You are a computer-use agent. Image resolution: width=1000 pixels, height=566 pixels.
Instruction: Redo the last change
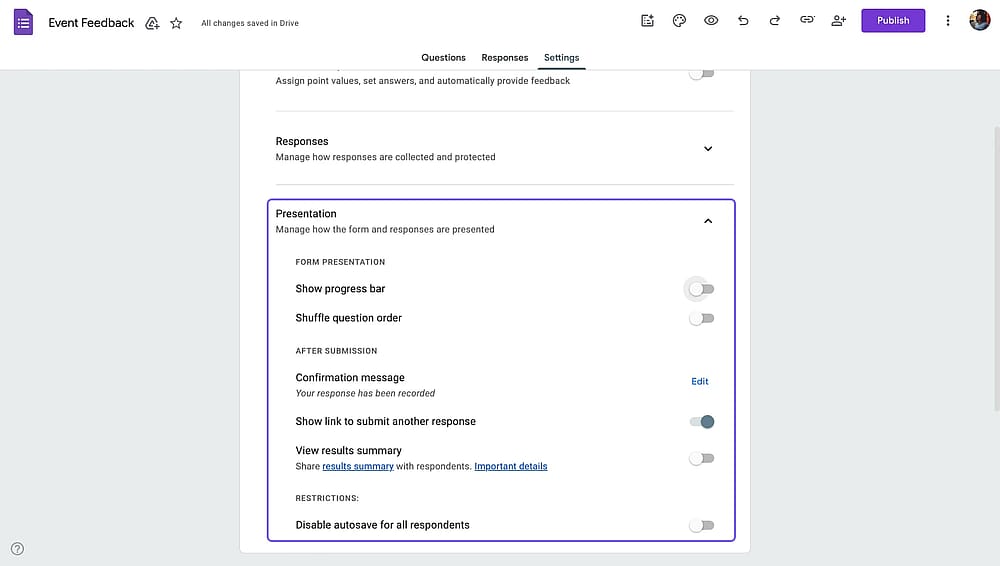click(775, 20)
